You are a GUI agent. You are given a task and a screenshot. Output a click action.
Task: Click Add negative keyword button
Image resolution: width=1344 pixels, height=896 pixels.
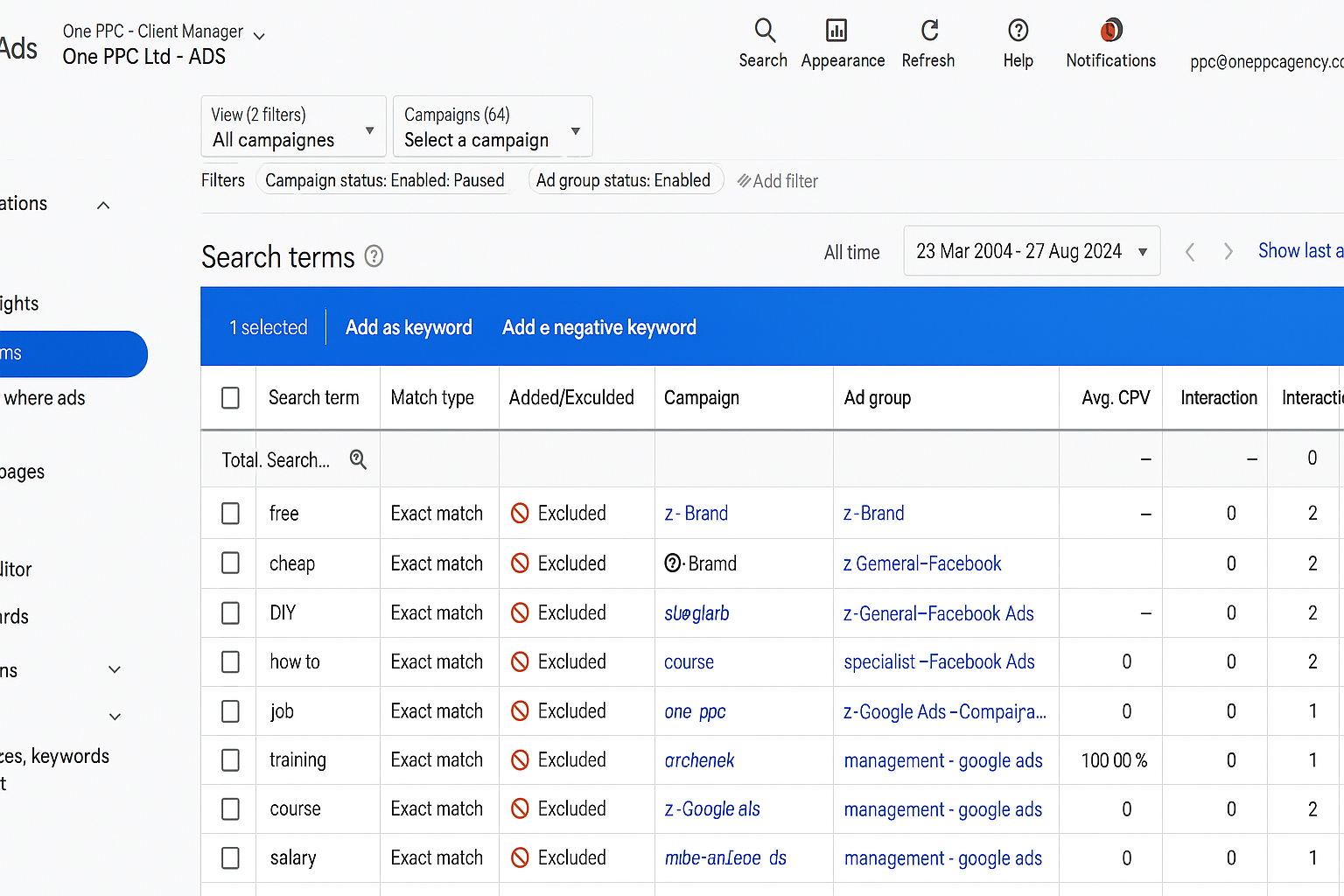click(x=599, y=327)
